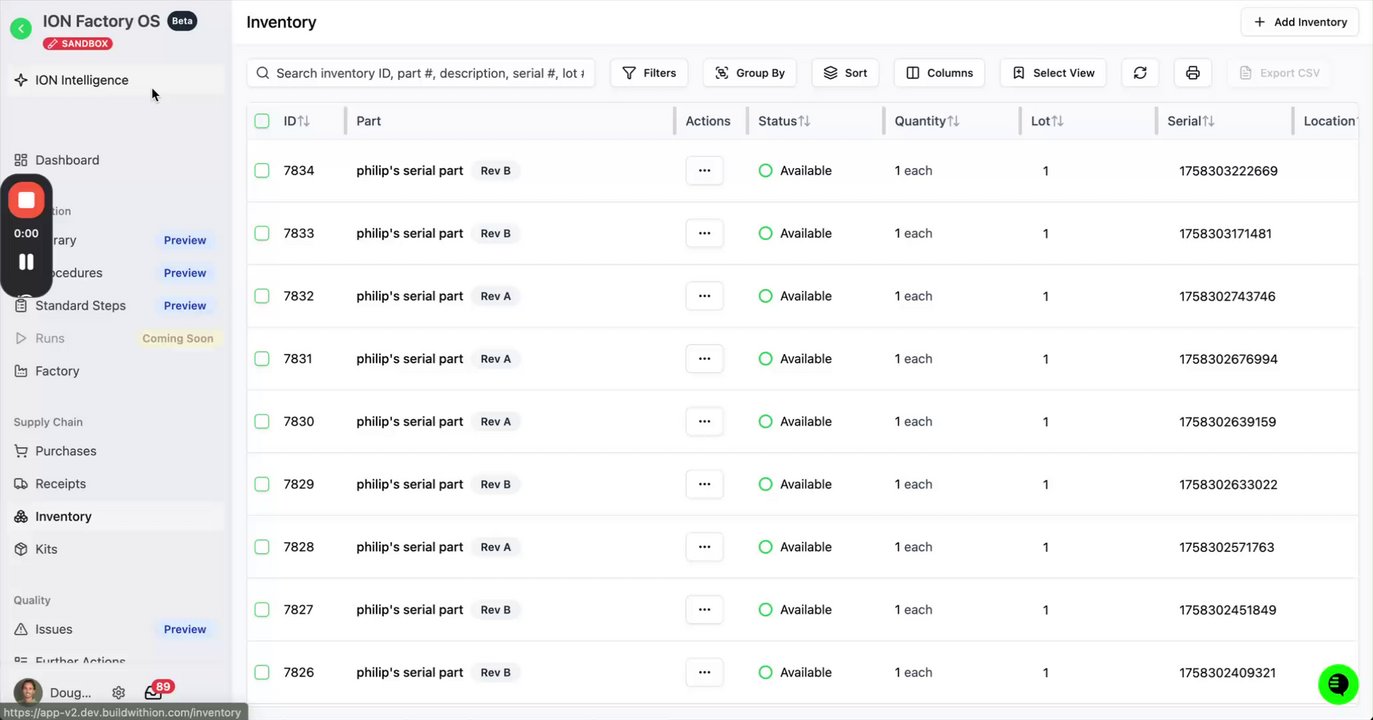Check the box for inventory 7834

coord(262,171)
